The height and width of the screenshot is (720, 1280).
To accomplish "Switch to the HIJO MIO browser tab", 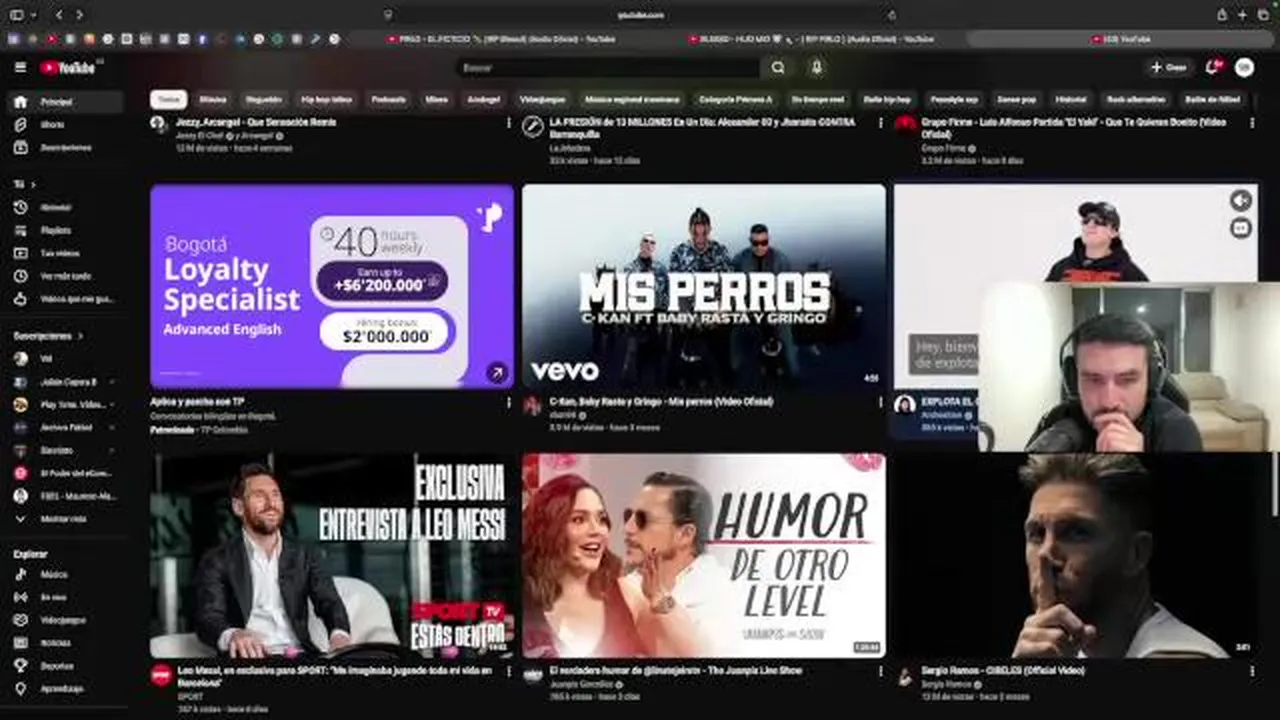I will (x=811, y=39).
